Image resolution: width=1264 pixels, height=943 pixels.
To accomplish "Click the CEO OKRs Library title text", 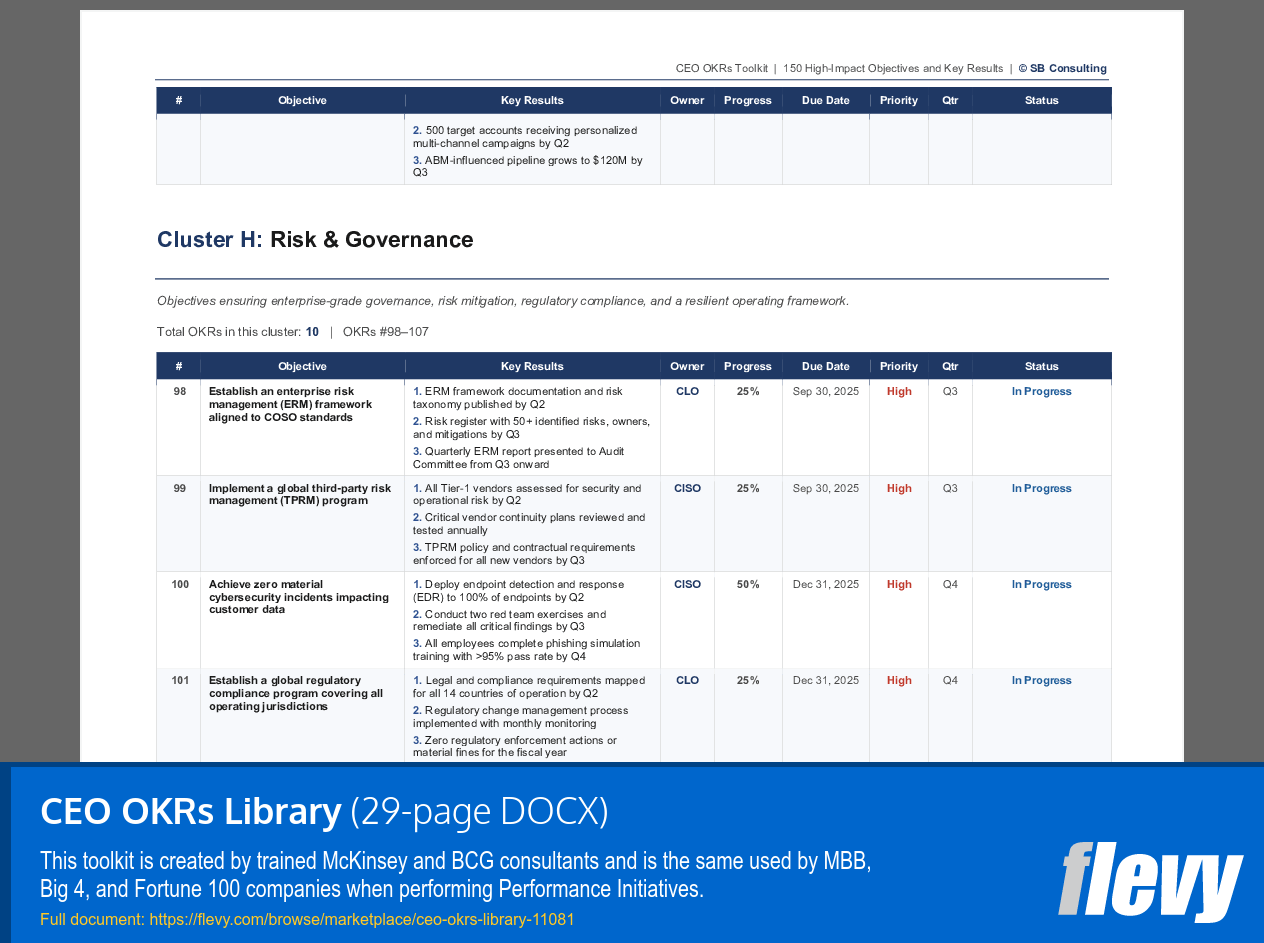I will [x=190, y=812].
